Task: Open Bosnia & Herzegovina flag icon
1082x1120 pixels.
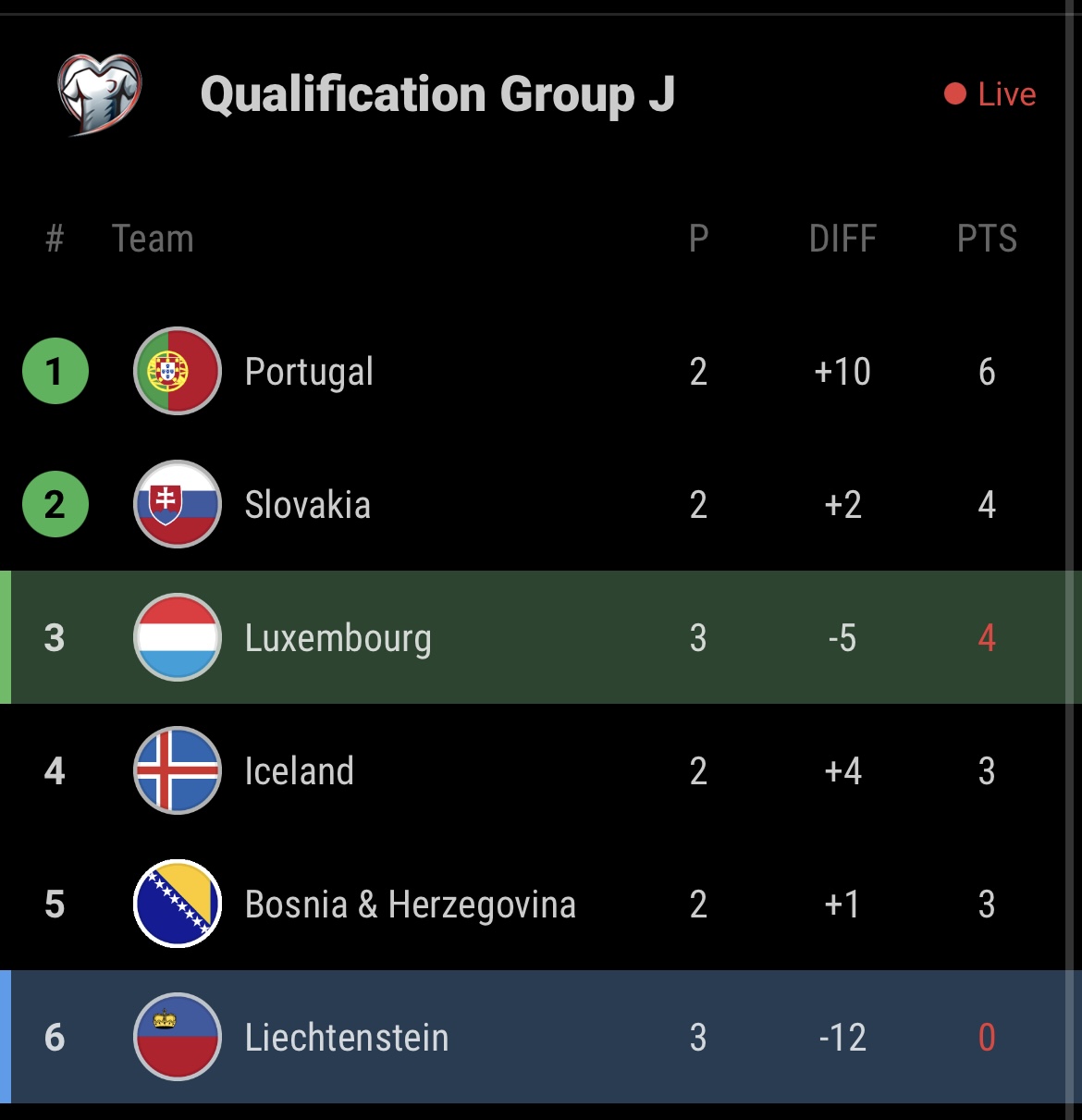Action: tap(178, 904)
